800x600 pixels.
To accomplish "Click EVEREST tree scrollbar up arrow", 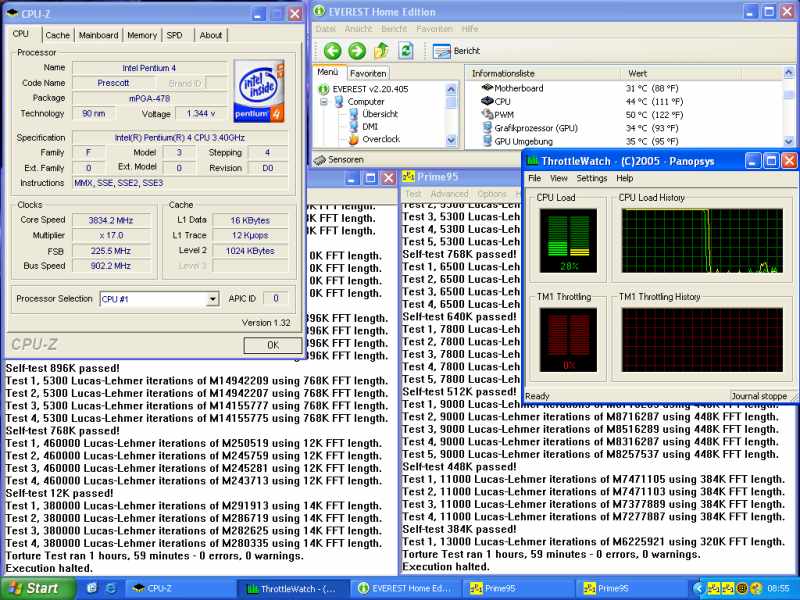I will coord(451,89).
